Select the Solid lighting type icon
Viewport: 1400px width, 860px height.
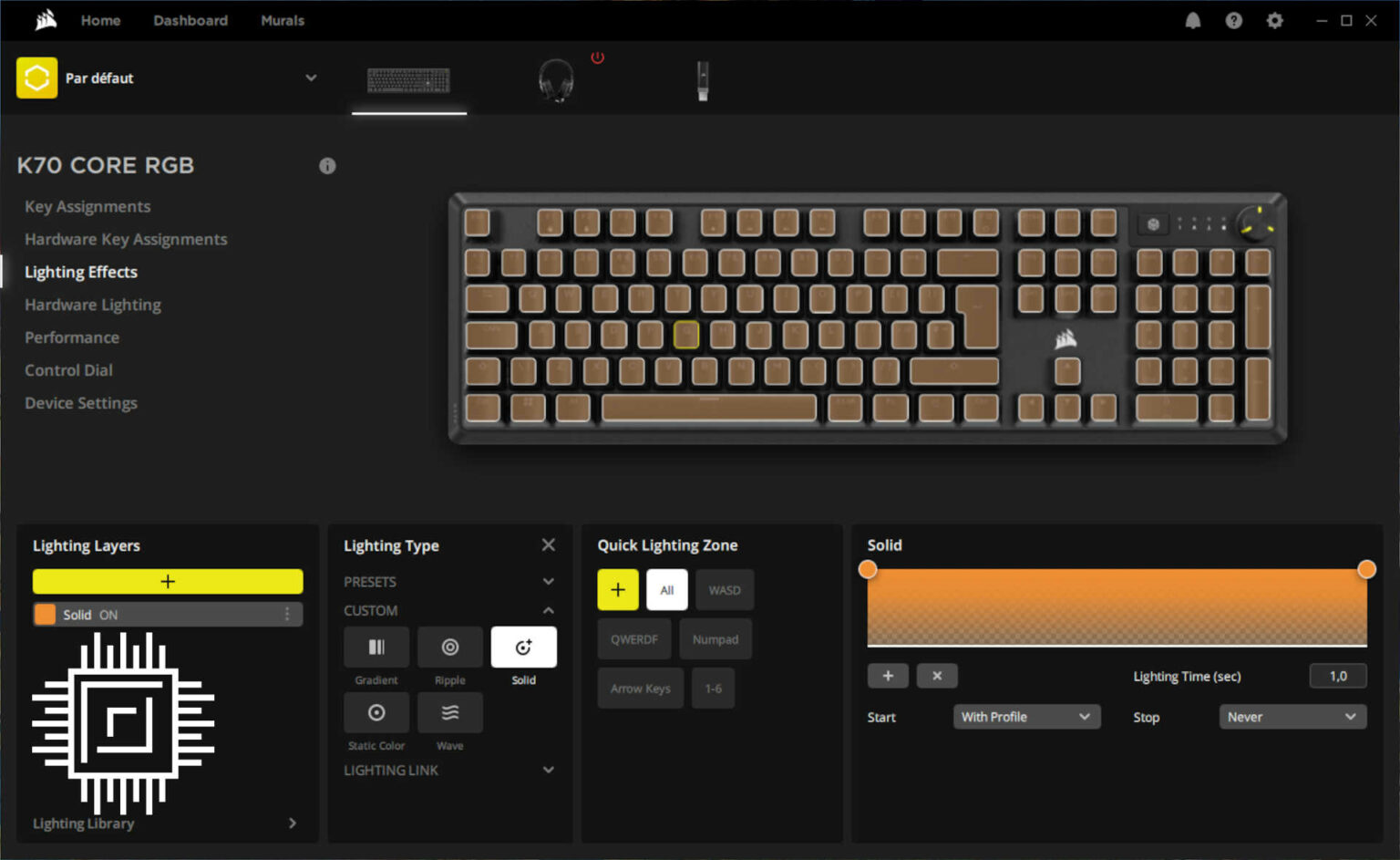pyautogui.click(x=524, y=648)
